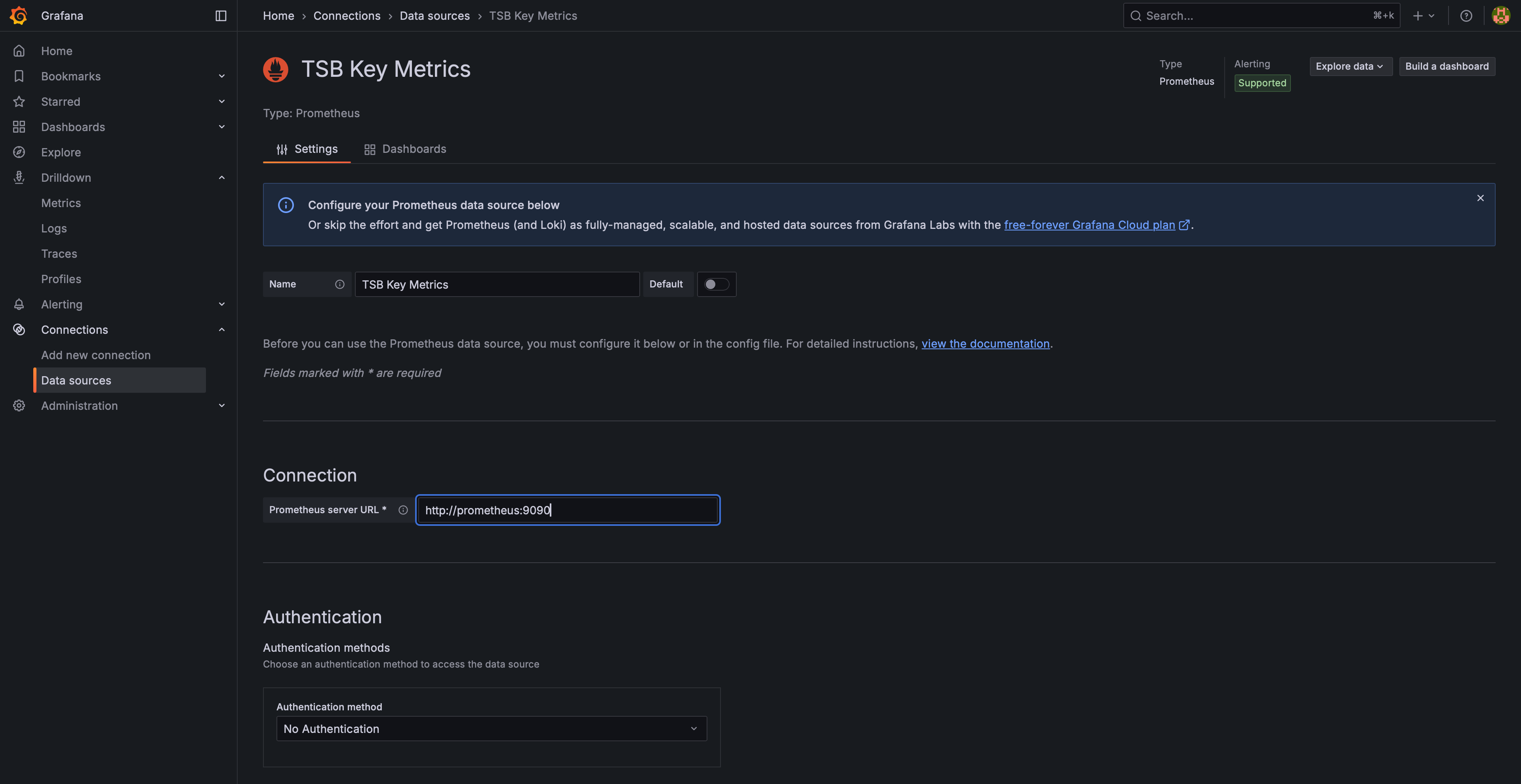Open the Authentication method dropdown

(x=491, y=729)
